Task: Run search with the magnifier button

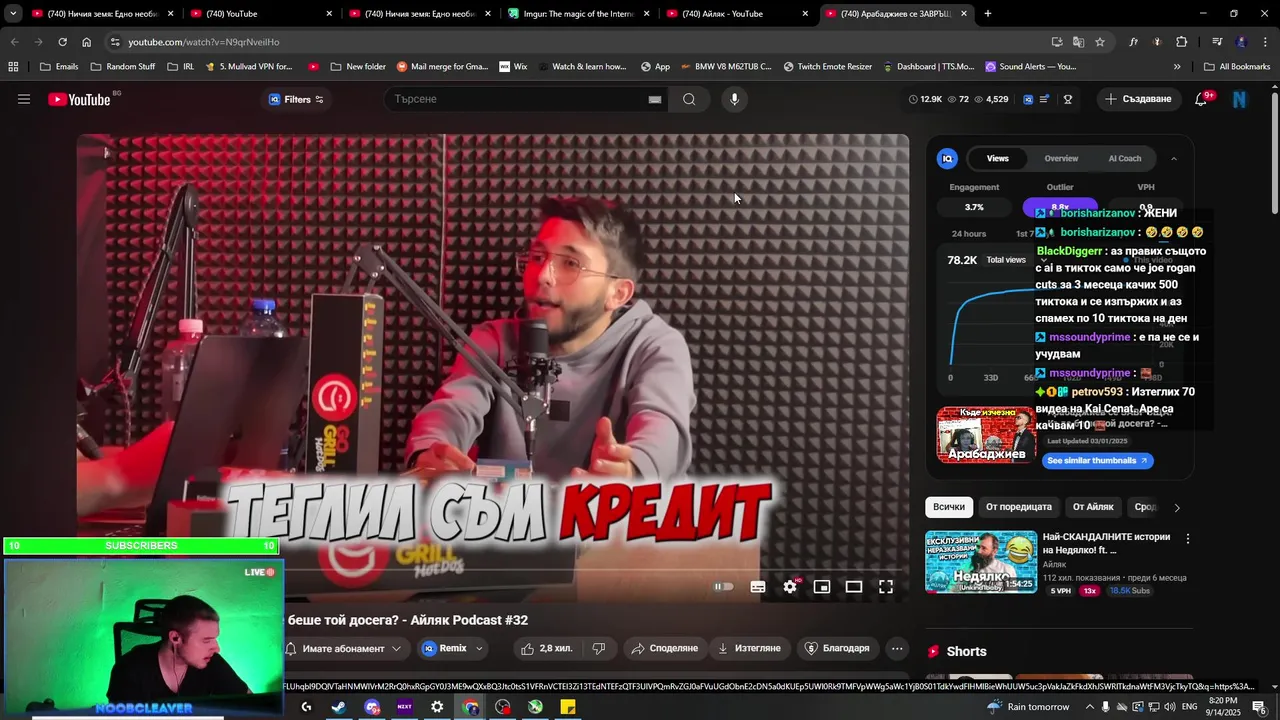Action: [689, 99]
